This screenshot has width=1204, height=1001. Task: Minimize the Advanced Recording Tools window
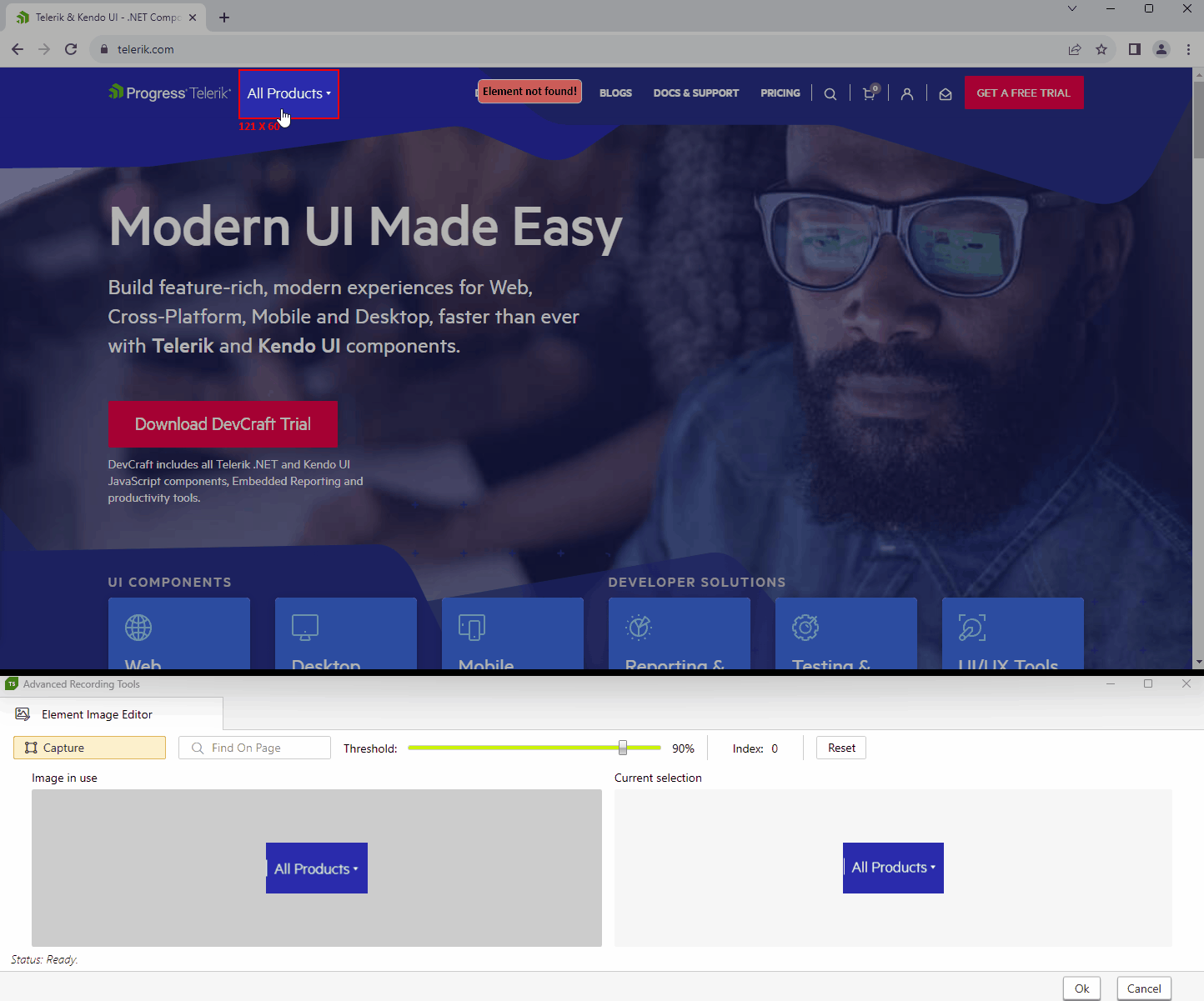coord(1110,683)
